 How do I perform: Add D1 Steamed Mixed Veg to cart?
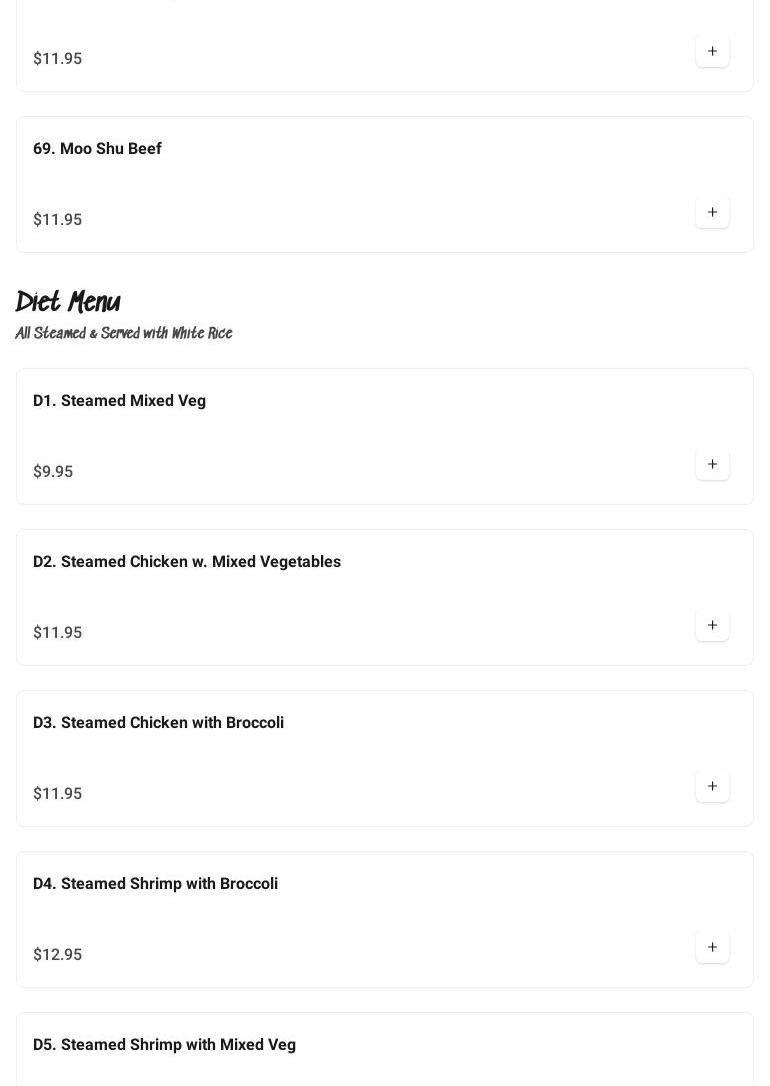[712, 464]
